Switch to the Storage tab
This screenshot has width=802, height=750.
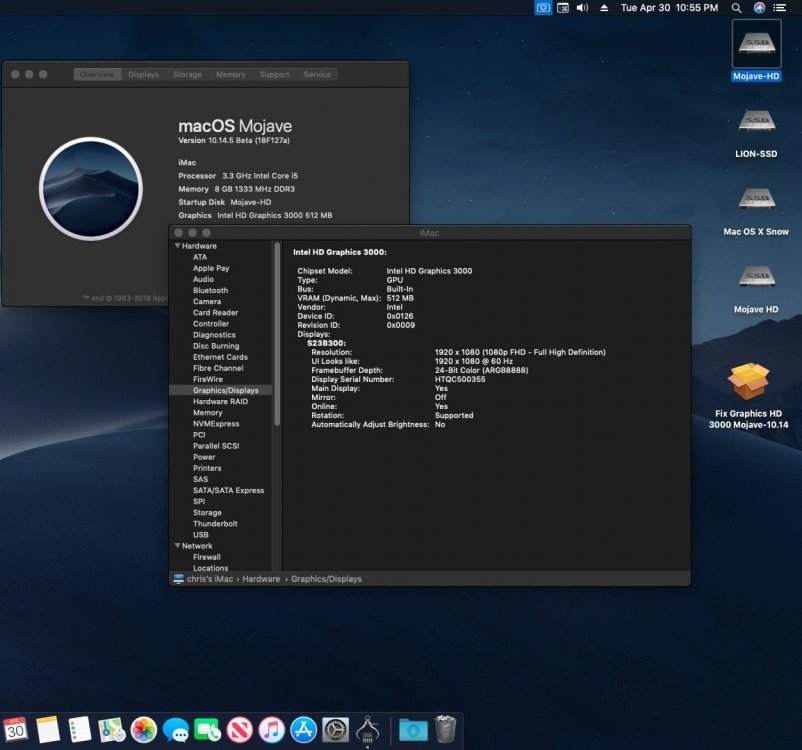point(187,74)
